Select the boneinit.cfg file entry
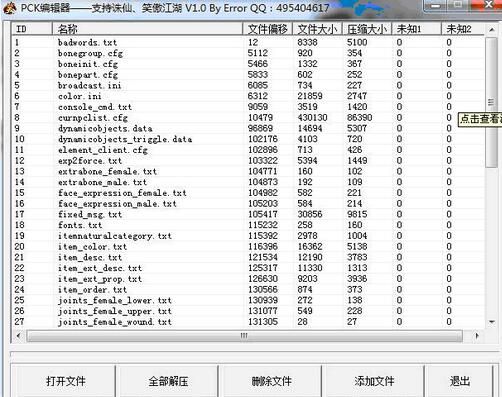 click(x=248, y=64)
